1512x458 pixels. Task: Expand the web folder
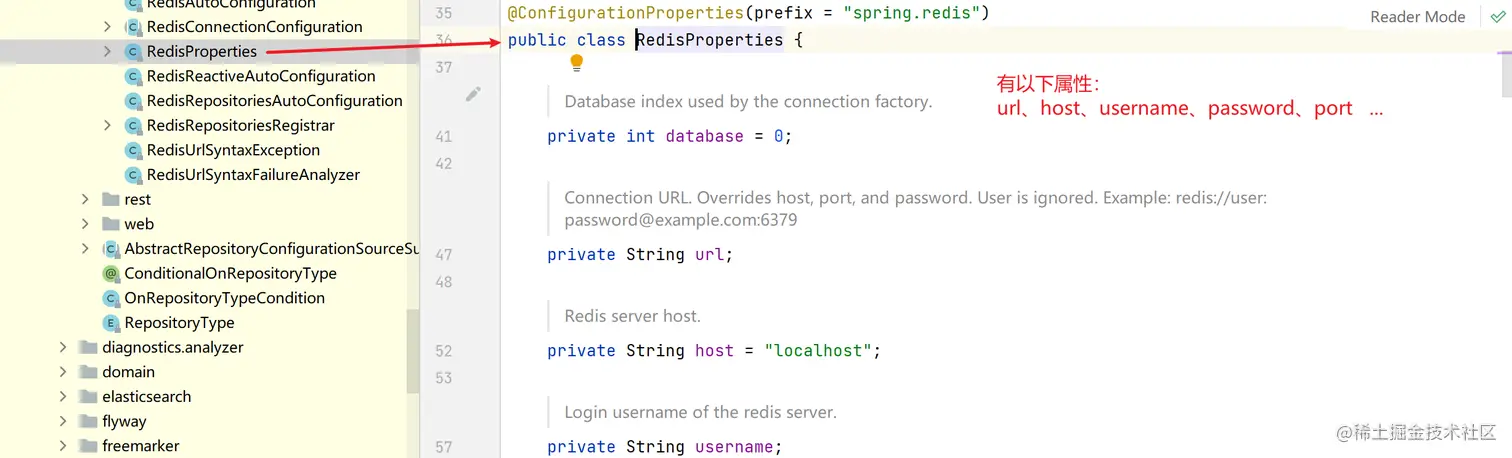[x=86, y=224]
